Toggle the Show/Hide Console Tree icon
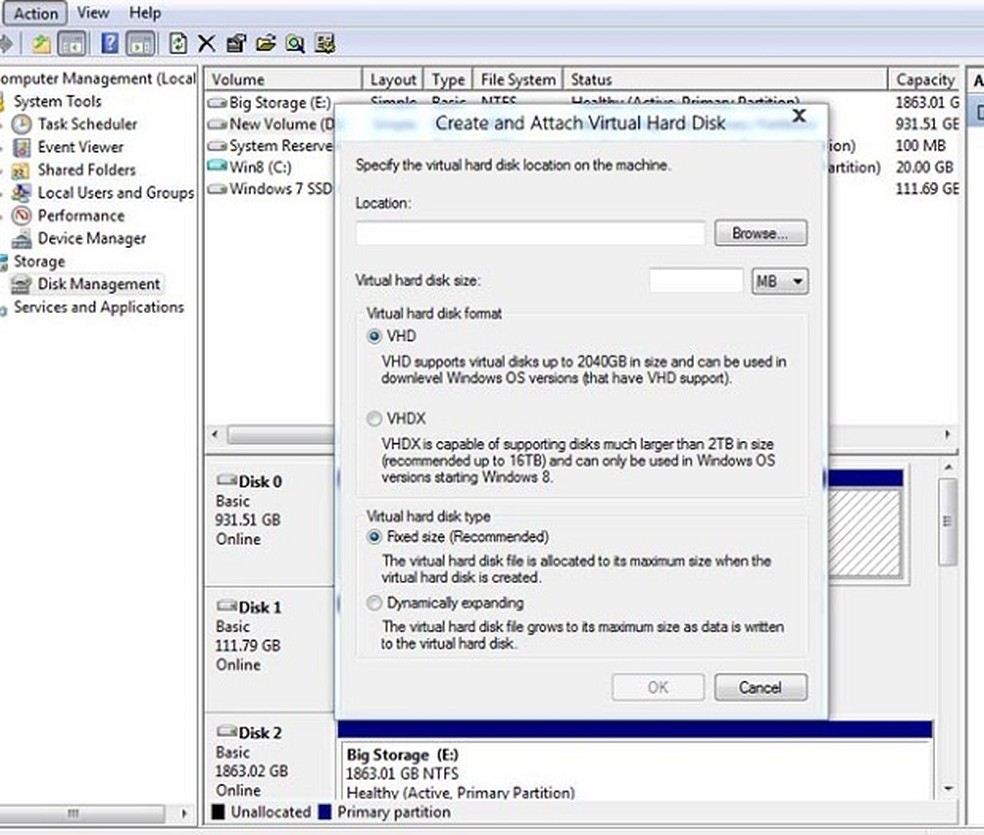The height and width of the screenshot is (835, 984). tap(72, 44)
